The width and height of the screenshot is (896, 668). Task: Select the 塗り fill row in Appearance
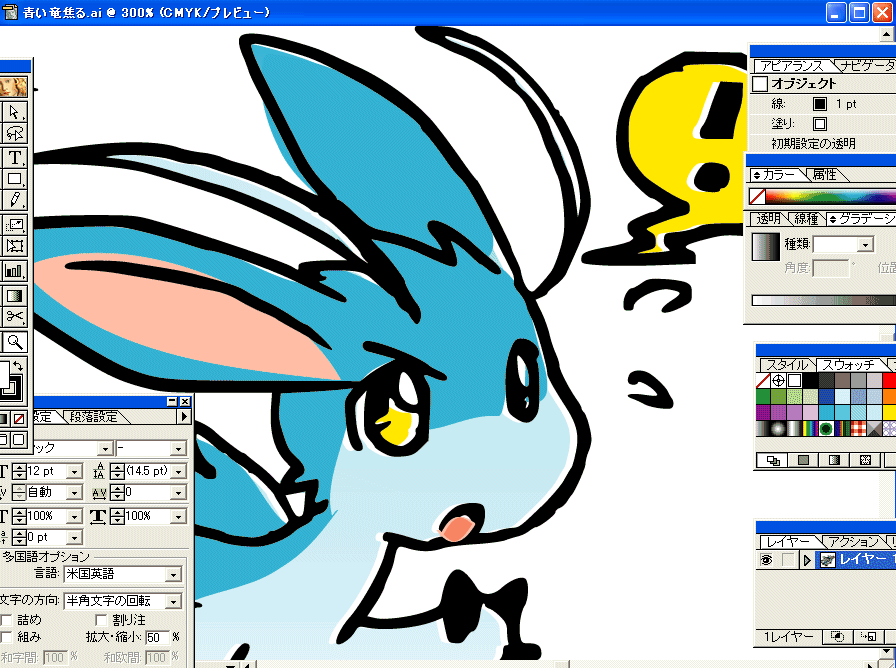pyautogui.click(x=822, y=123)
